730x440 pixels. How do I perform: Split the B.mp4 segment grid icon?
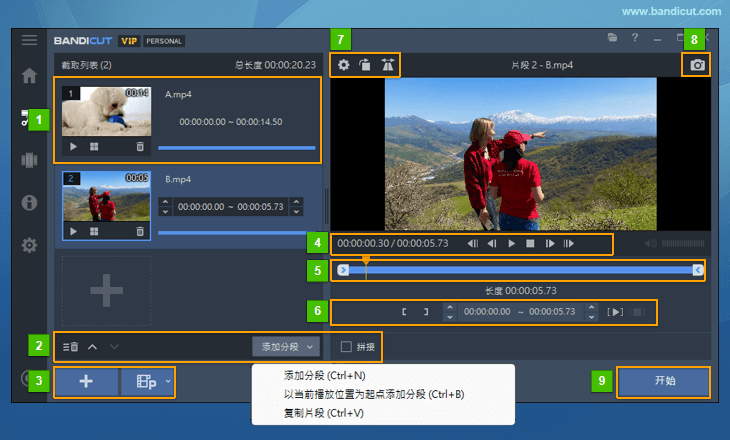click(x=94, y=231)
